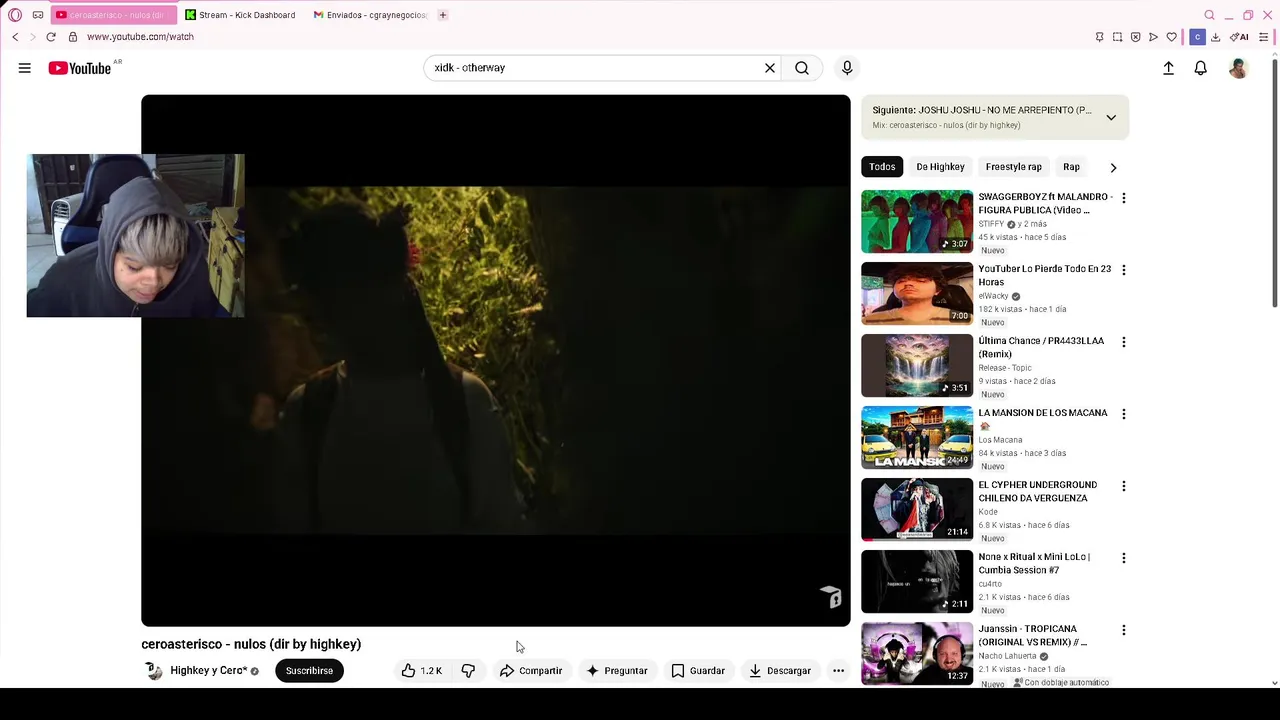Bookmark this page with the heart icon

(x=1172, y=37)
